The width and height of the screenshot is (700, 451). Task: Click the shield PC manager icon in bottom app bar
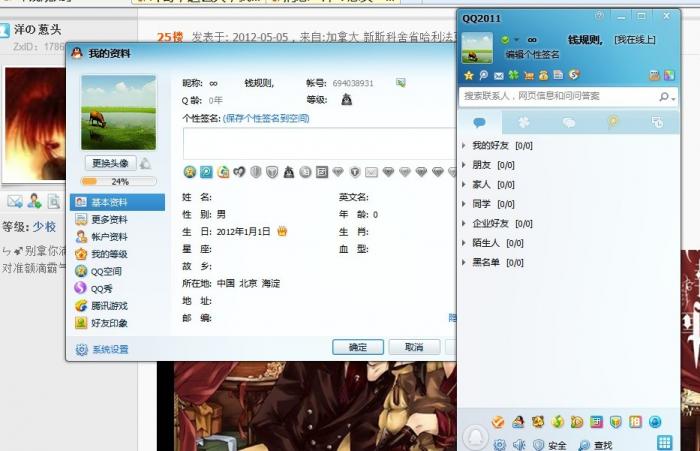tap(616, 422)
